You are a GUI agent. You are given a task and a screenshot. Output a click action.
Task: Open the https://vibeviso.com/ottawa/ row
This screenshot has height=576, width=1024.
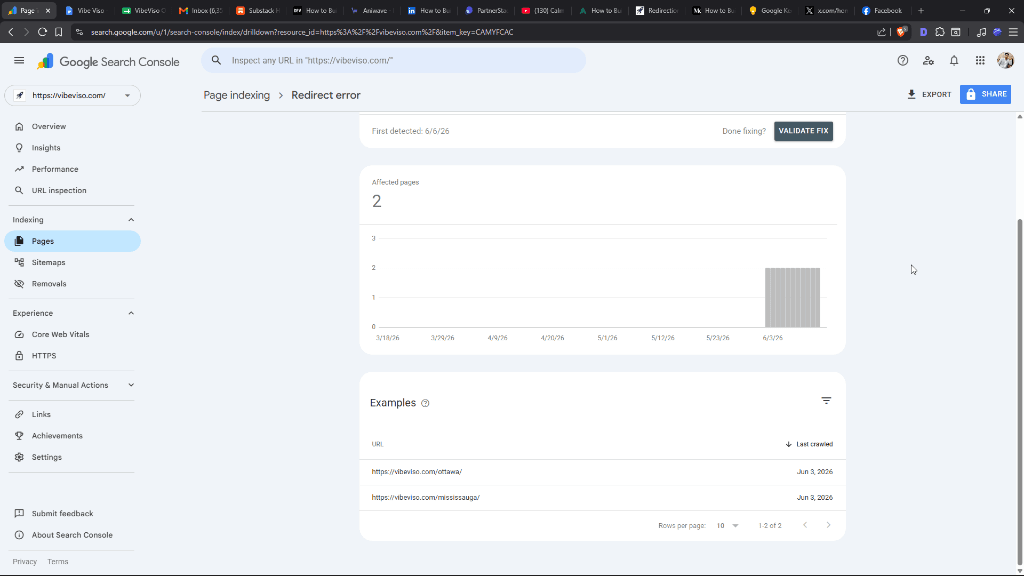click(602, 472)
